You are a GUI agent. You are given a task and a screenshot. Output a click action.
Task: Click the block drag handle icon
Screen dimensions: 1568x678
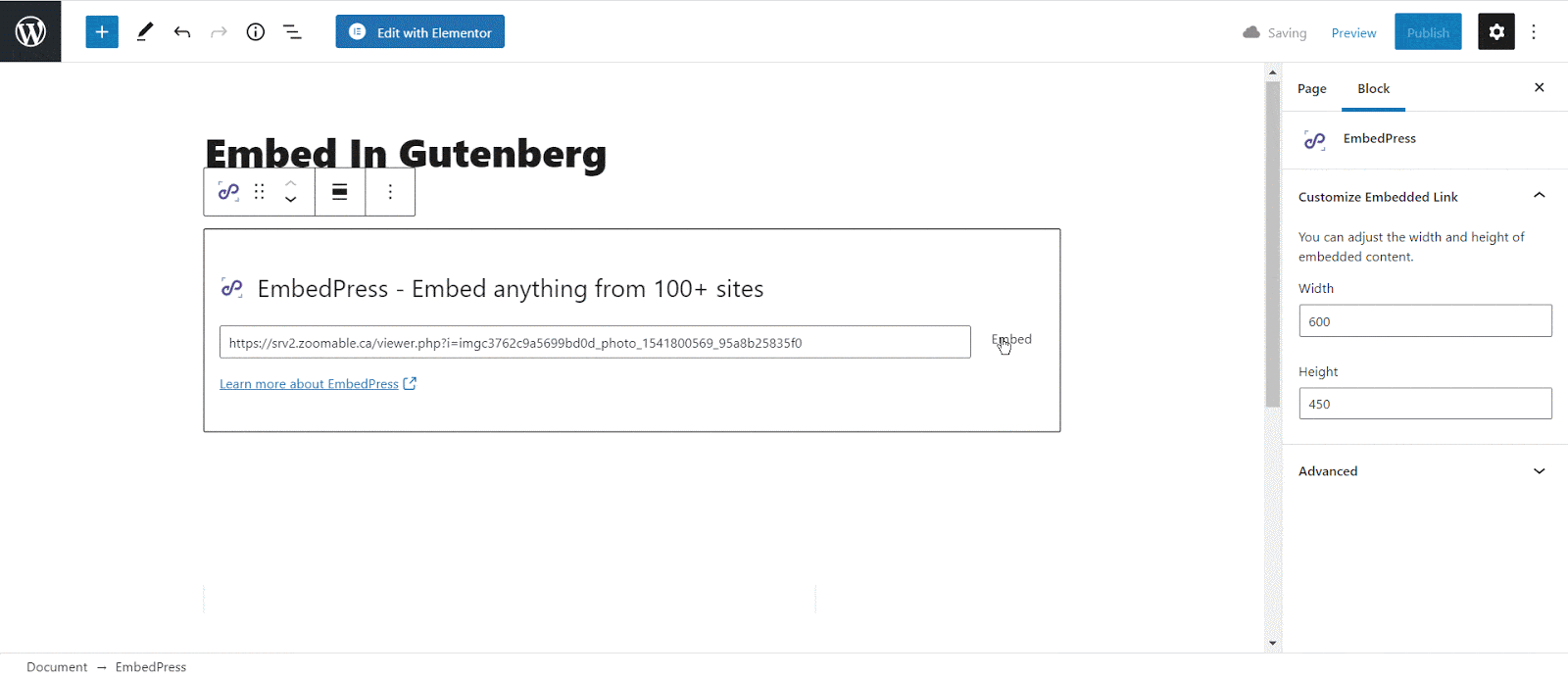click(260, 192)
